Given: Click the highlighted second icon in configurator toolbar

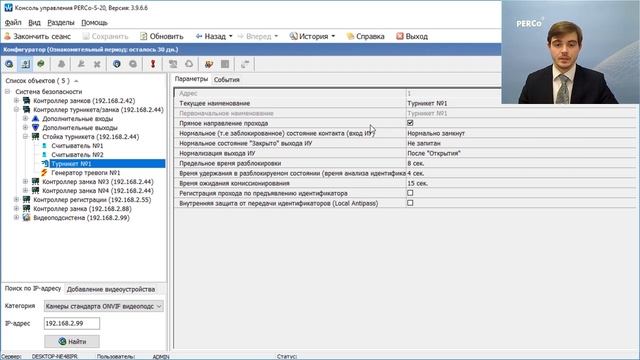Looking at the screenshot, I should 25,64.
